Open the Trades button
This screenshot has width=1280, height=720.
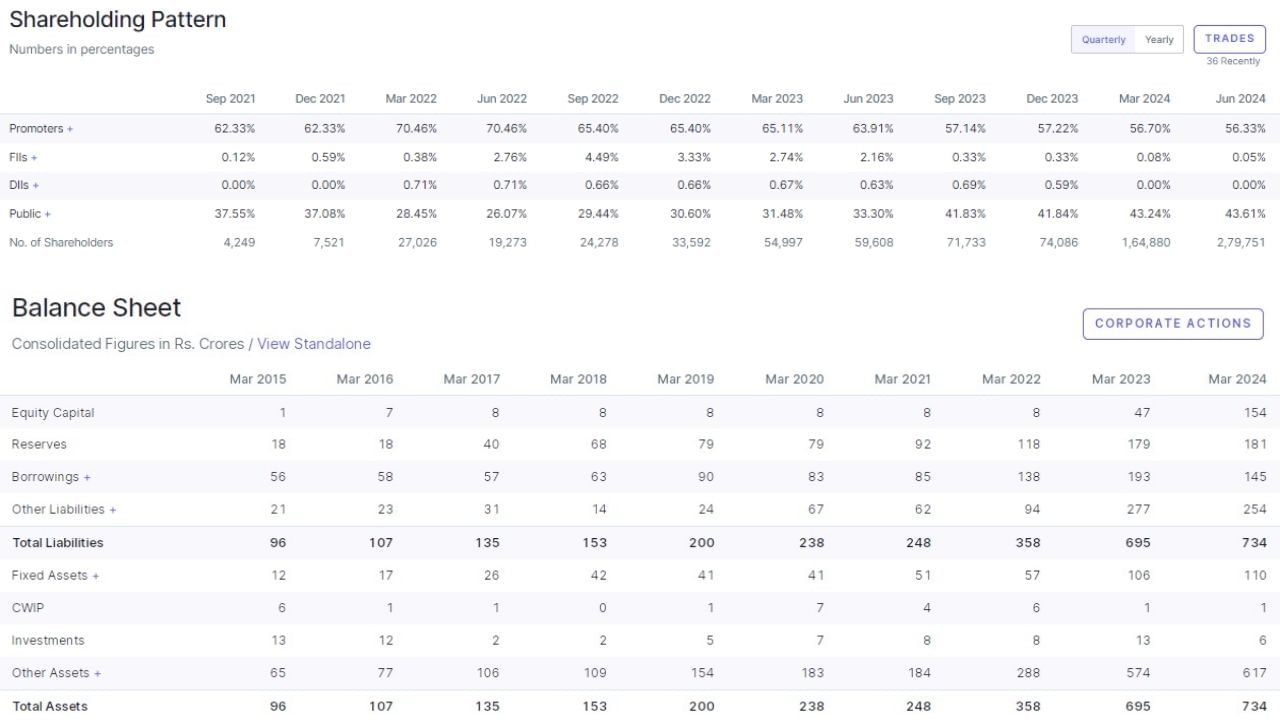[x=1229, y=39]
